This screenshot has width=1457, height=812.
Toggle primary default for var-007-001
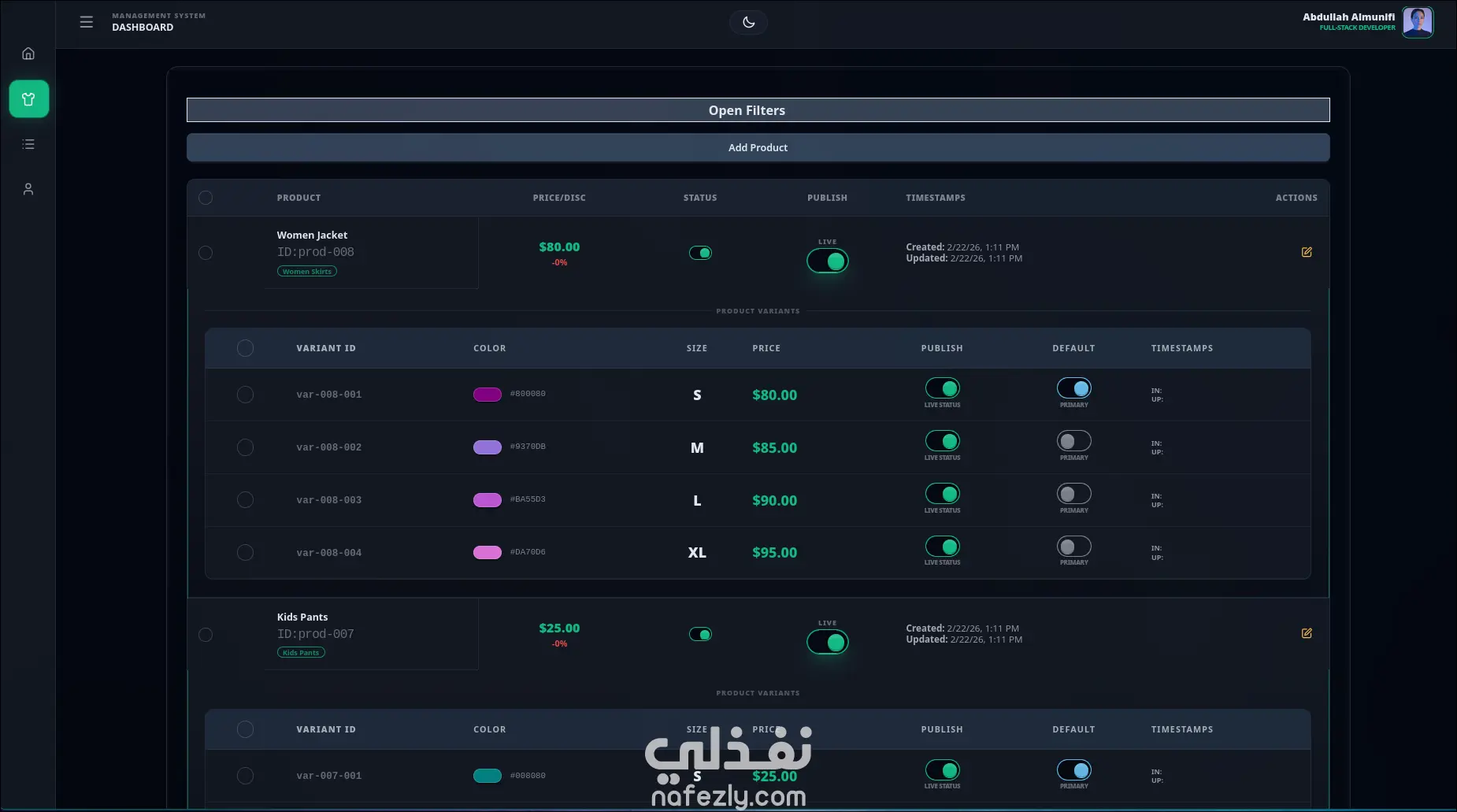(x=1073, y=770)
